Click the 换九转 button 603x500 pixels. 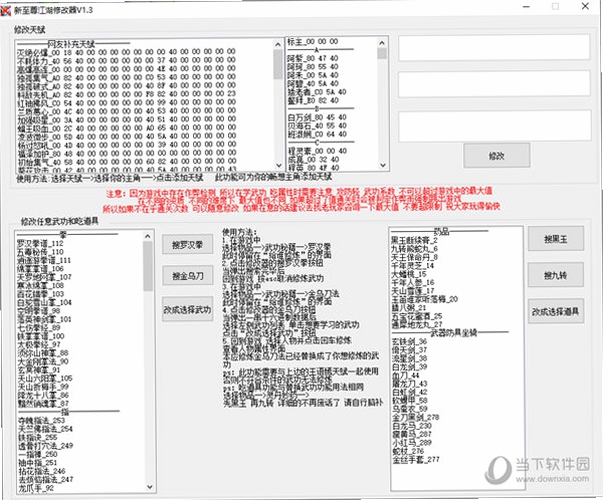click(555, 275)
